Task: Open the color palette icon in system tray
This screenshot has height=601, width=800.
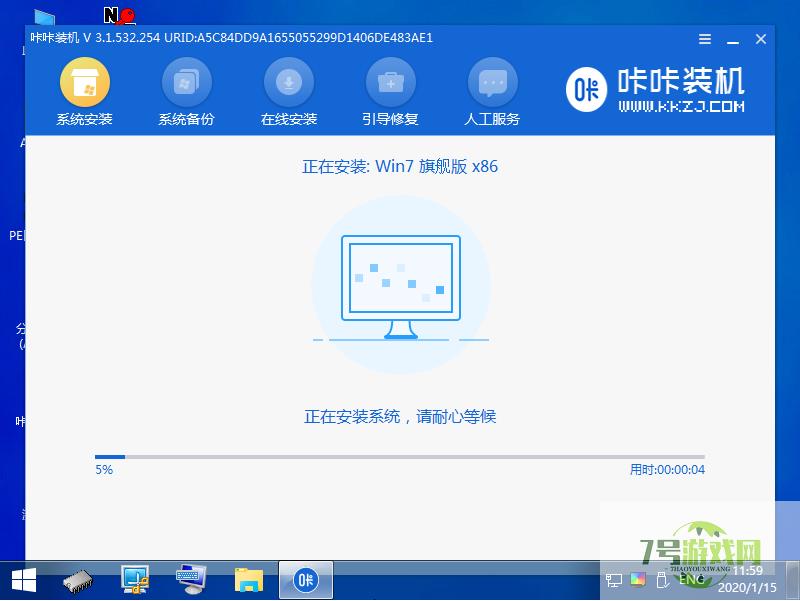Action: [x=637, y=578]
